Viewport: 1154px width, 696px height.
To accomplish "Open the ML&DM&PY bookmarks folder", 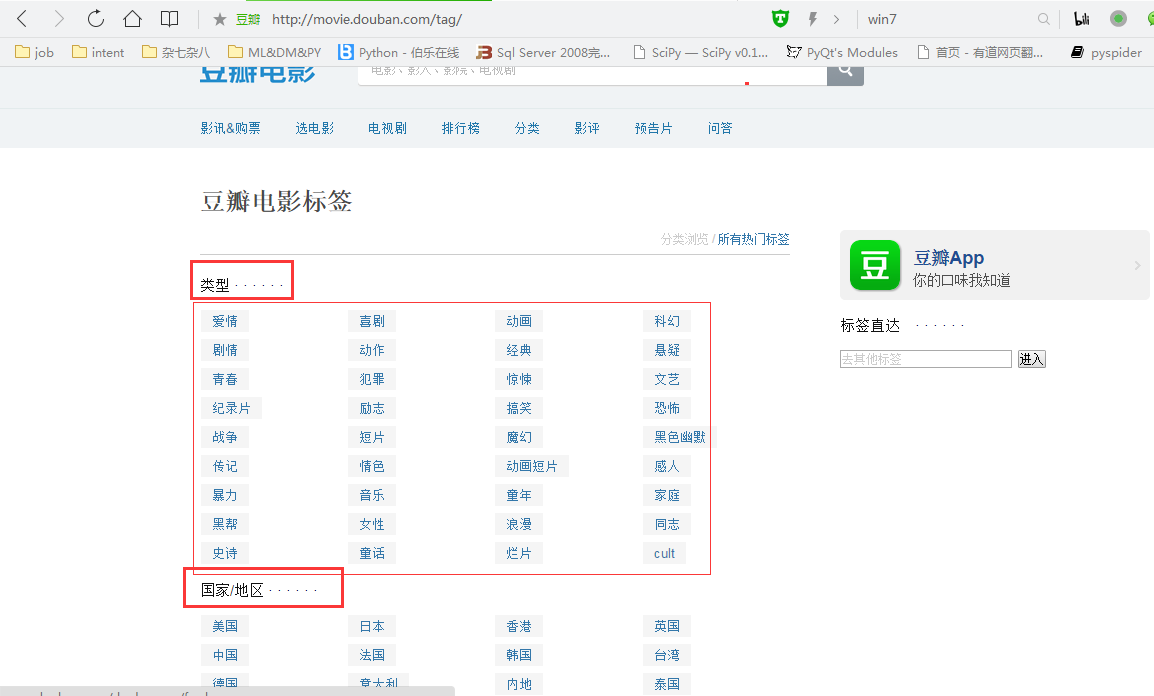I will pos(275,52).
